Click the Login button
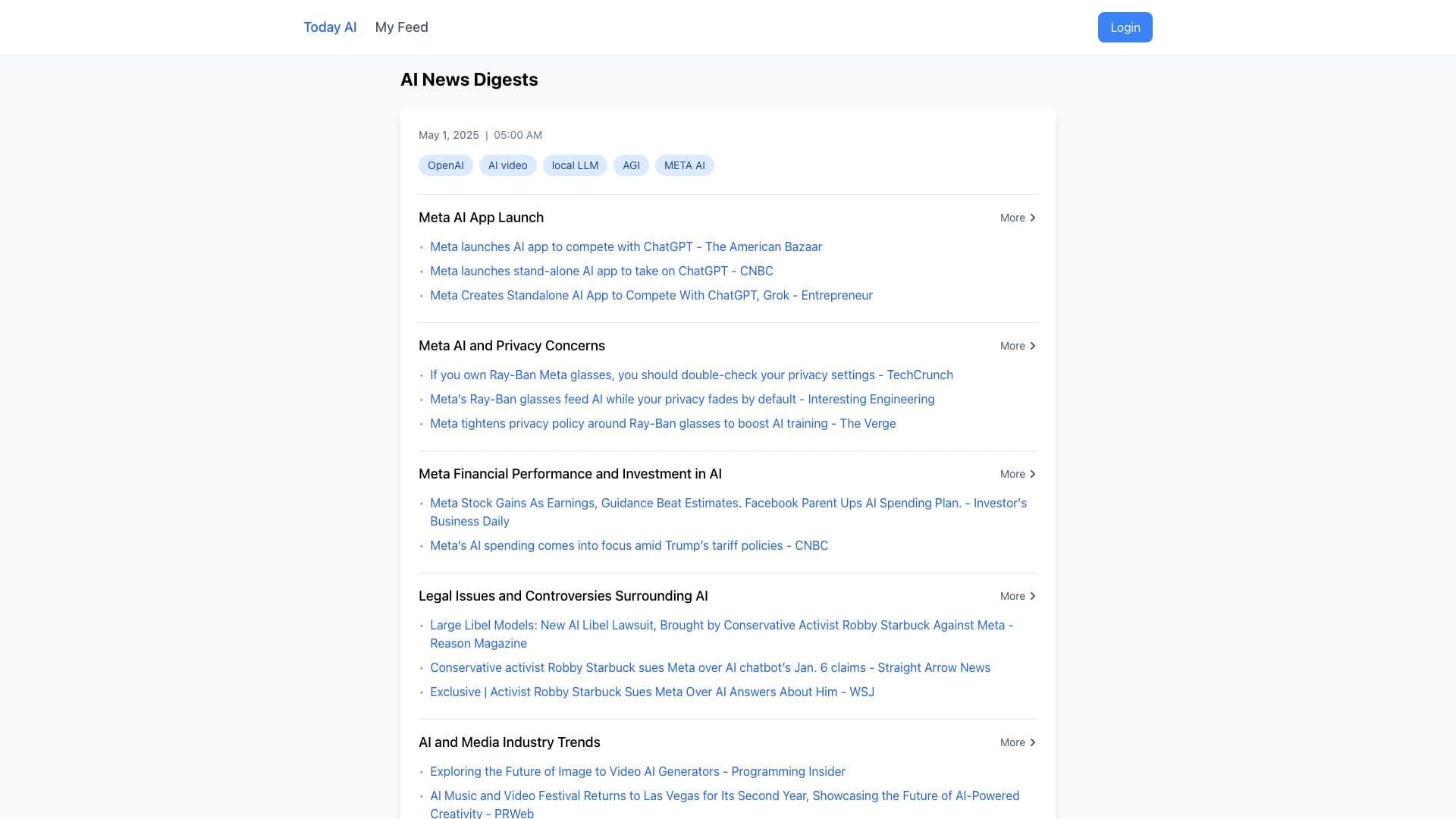1456x819 pixels. 1125,27
